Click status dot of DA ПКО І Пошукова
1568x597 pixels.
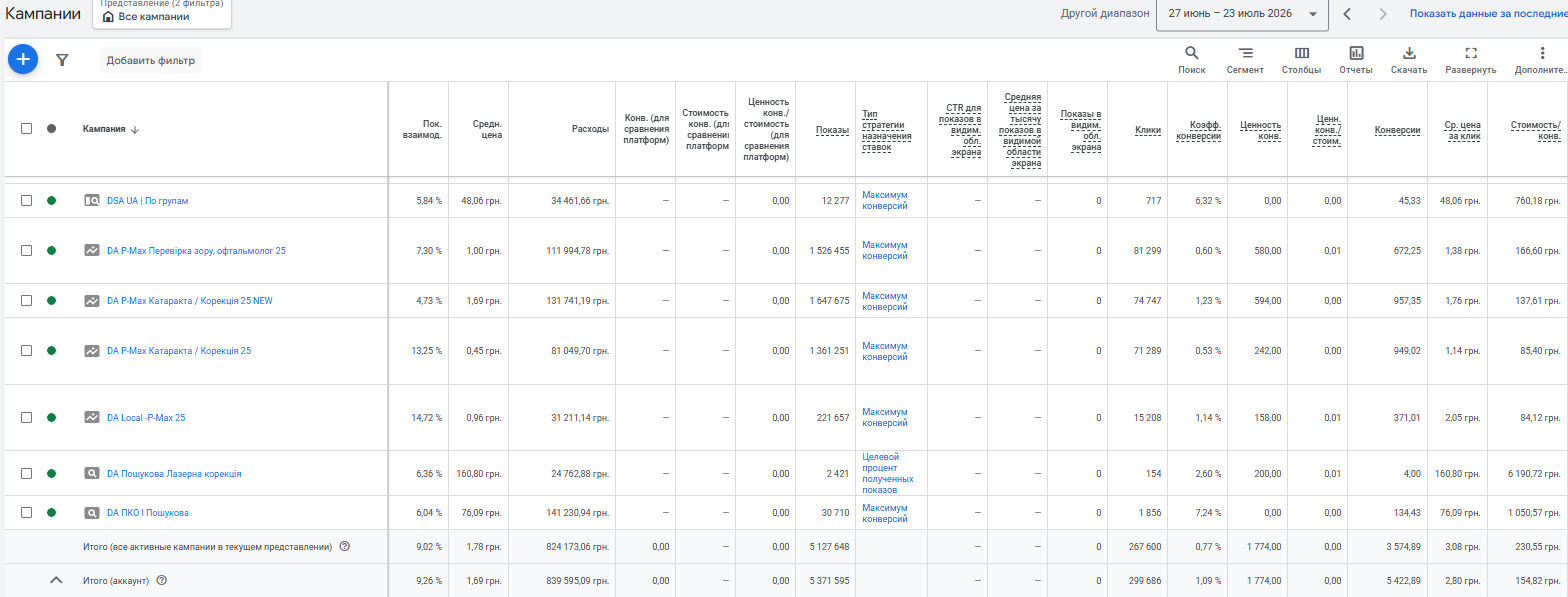(51, 512)
